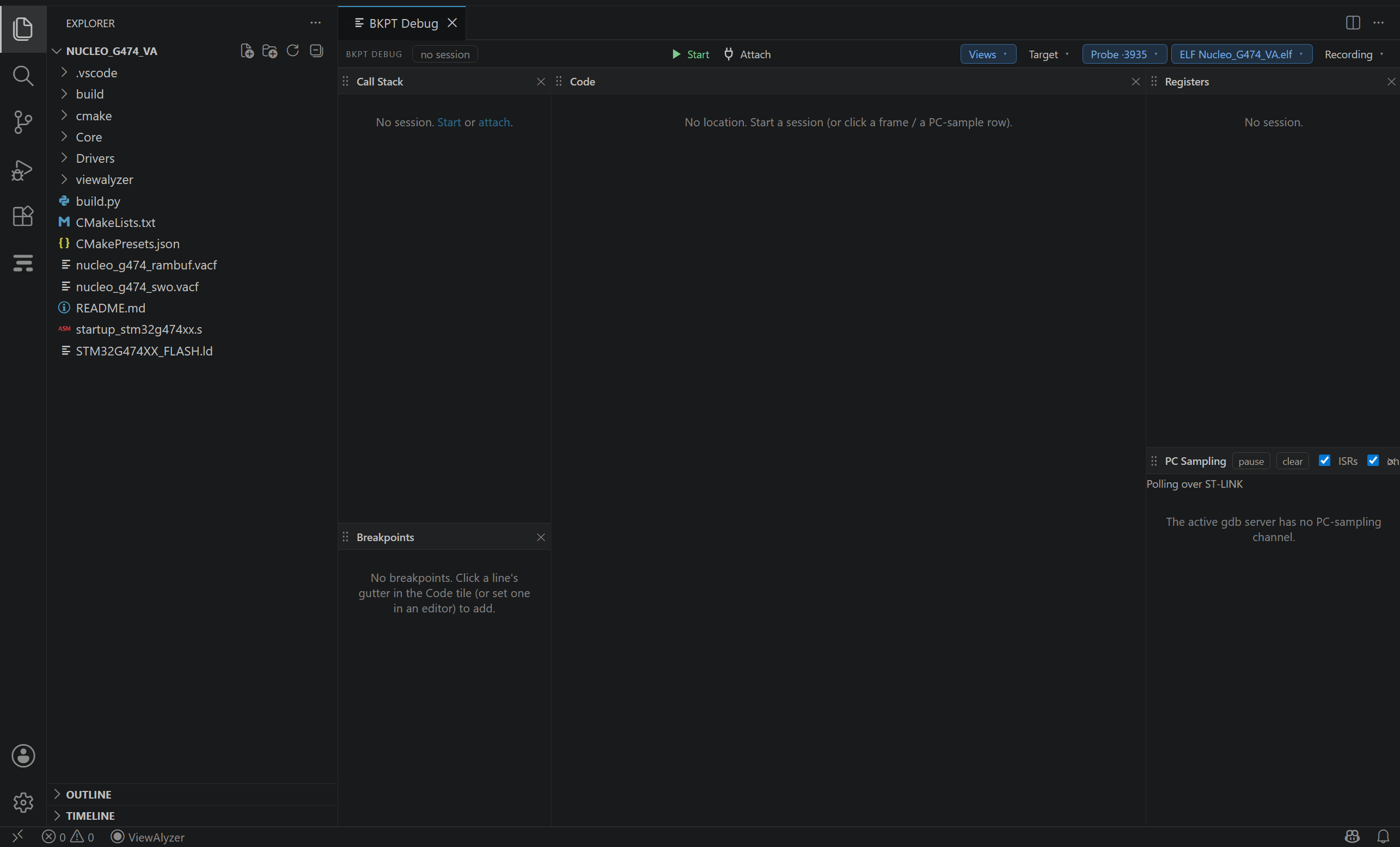Close the BKPT Debug tab
This screenshot has height=847, width=1400.
tap(453, 23)
